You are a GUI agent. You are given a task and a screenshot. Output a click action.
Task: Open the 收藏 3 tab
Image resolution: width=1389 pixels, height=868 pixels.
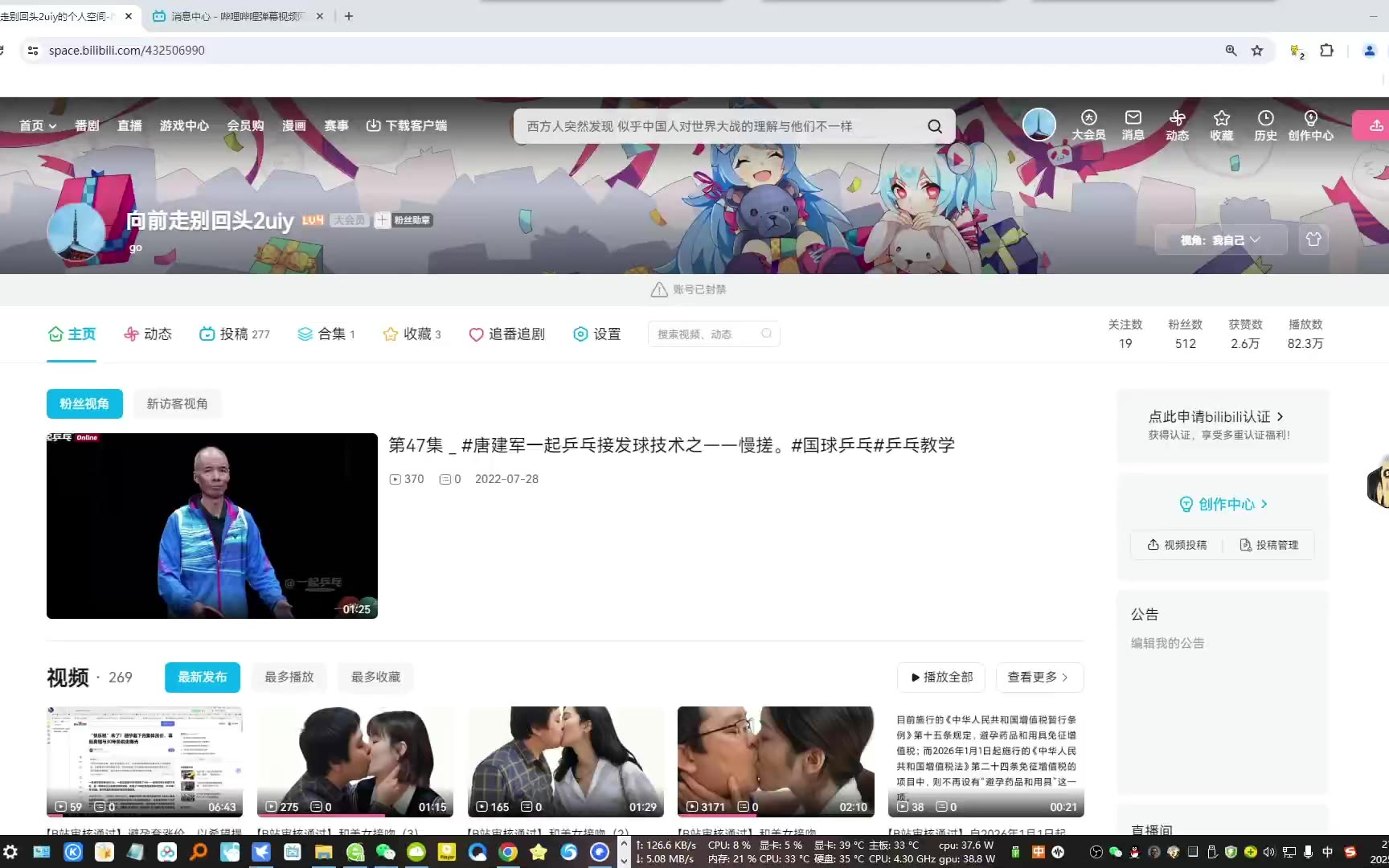tap(412, 334)
